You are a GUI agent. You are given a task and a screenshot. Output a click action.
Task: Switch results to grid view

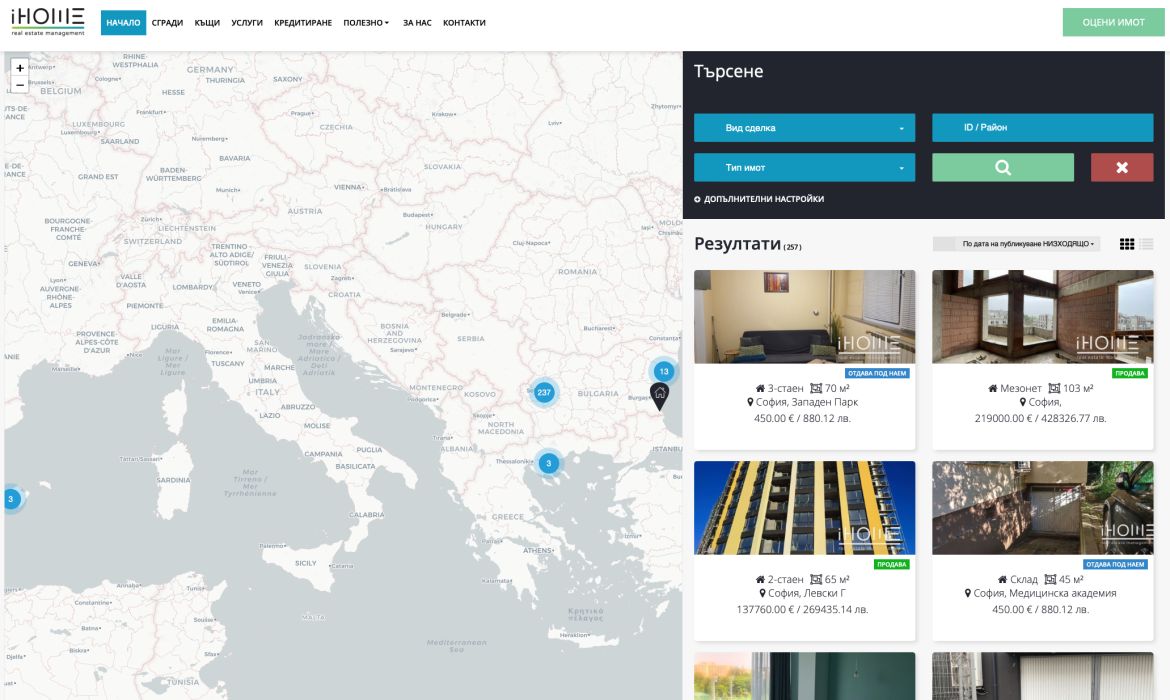[x=1127, y=244]
